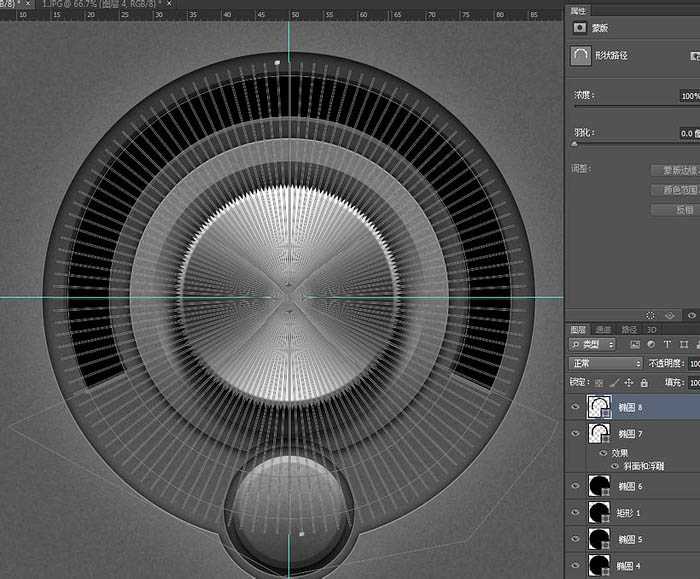
Task: Switch to the 路径 paths tab
Action: click(x=629, y=329)
